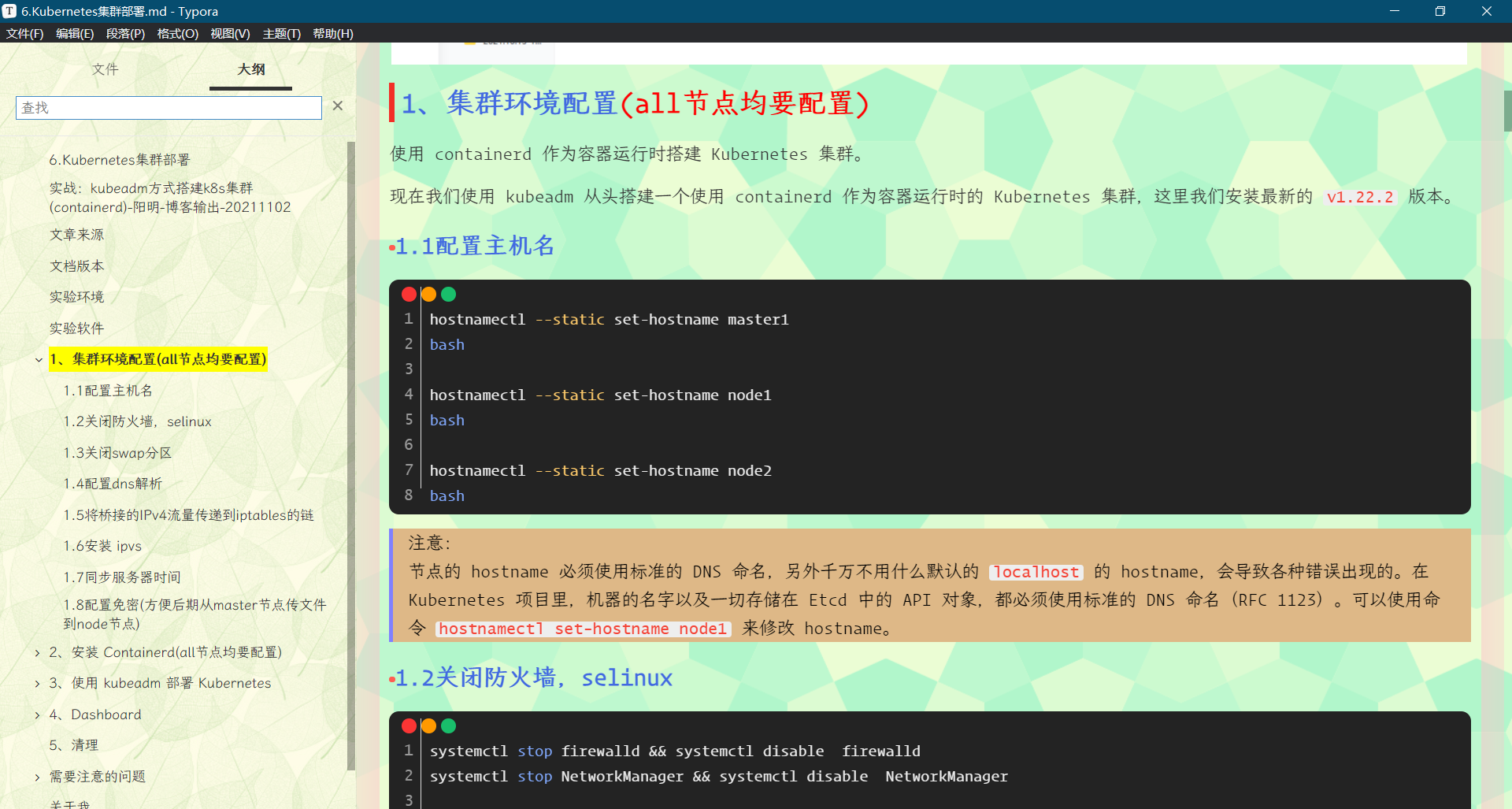This screenshot has width=1512, height=809.
Task: Jump to 1.3关闭swap分区 in the outline
Action: 117,453
